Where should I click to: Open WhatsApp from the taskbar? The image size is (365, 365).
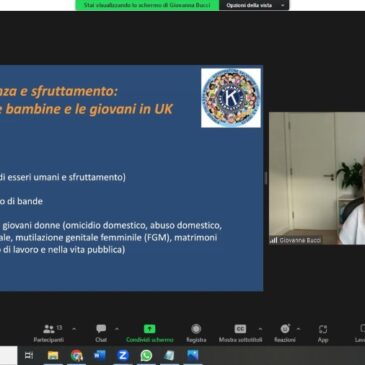(x=146, y=356)
